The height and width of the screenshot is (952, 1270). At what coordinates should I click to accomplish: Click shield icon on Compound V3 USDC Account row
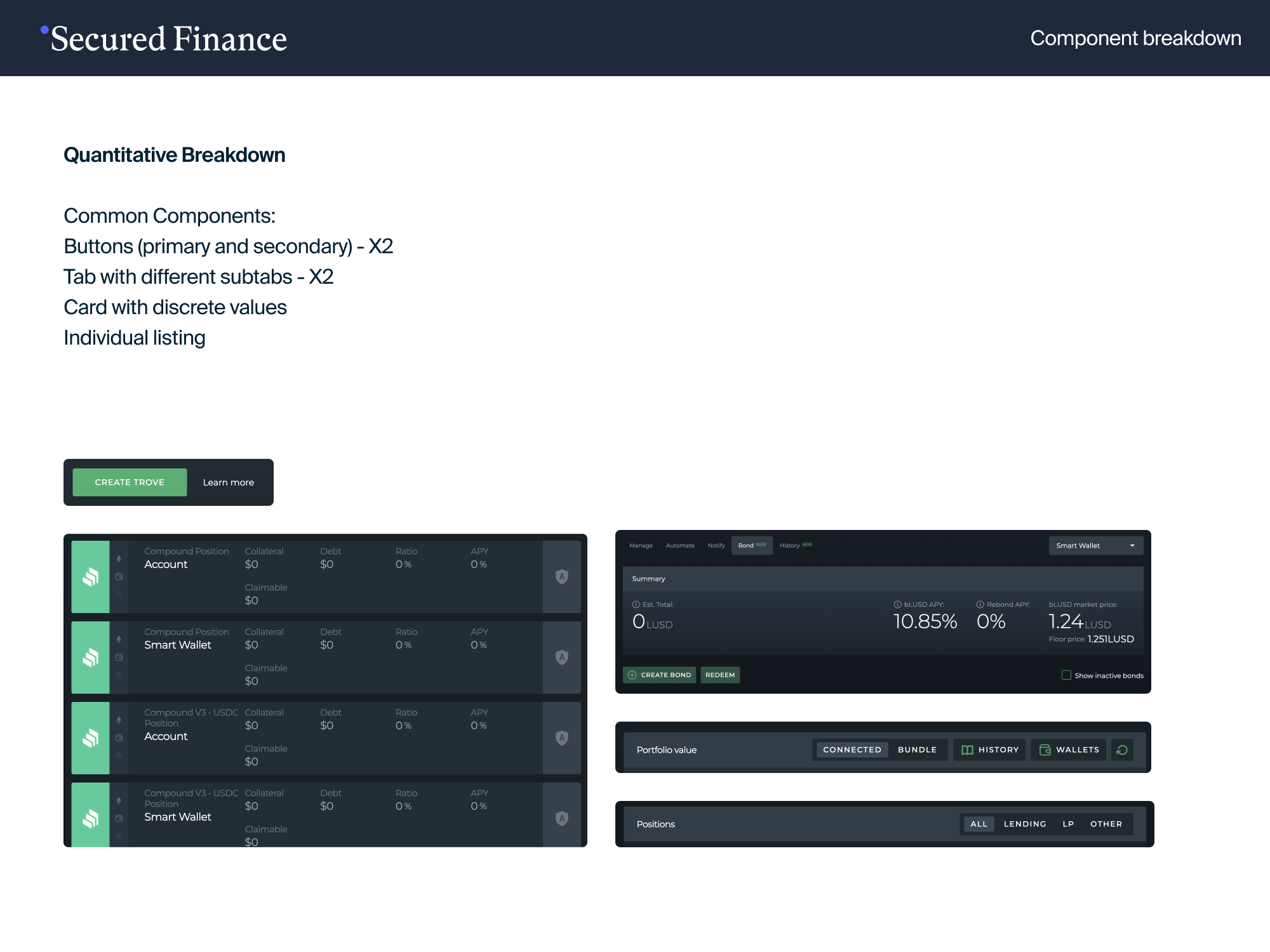[x=562, y=738]
